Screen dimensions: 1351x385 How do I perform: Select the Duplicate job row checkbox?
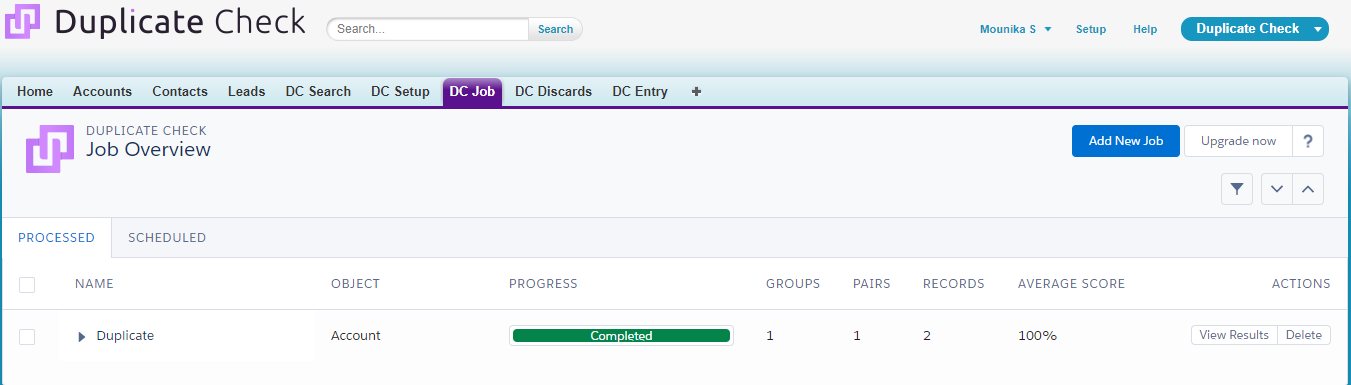27,337
